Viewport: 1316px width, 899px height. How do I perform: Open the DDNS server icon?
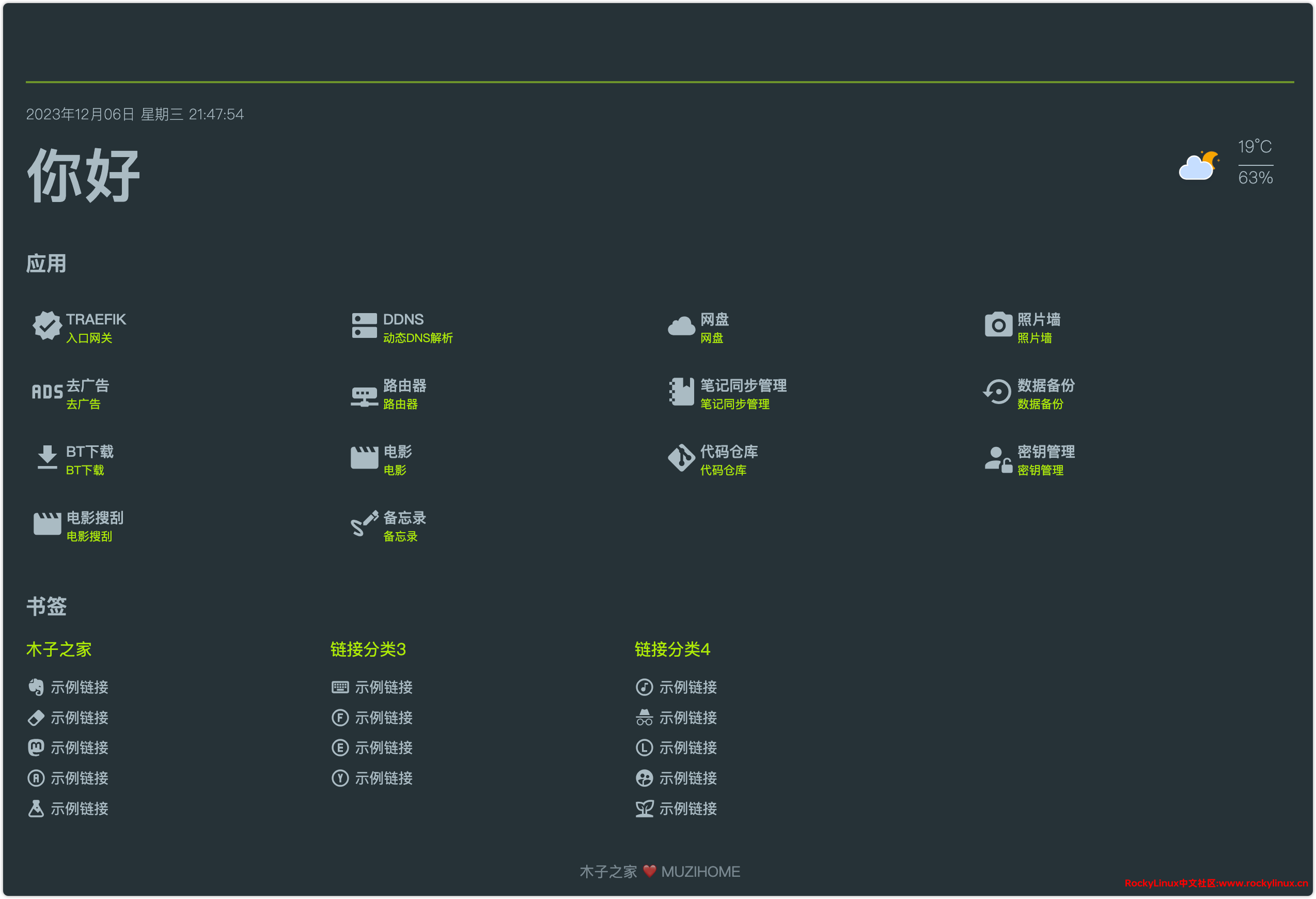pyautogui.click(x=364, y=326)
